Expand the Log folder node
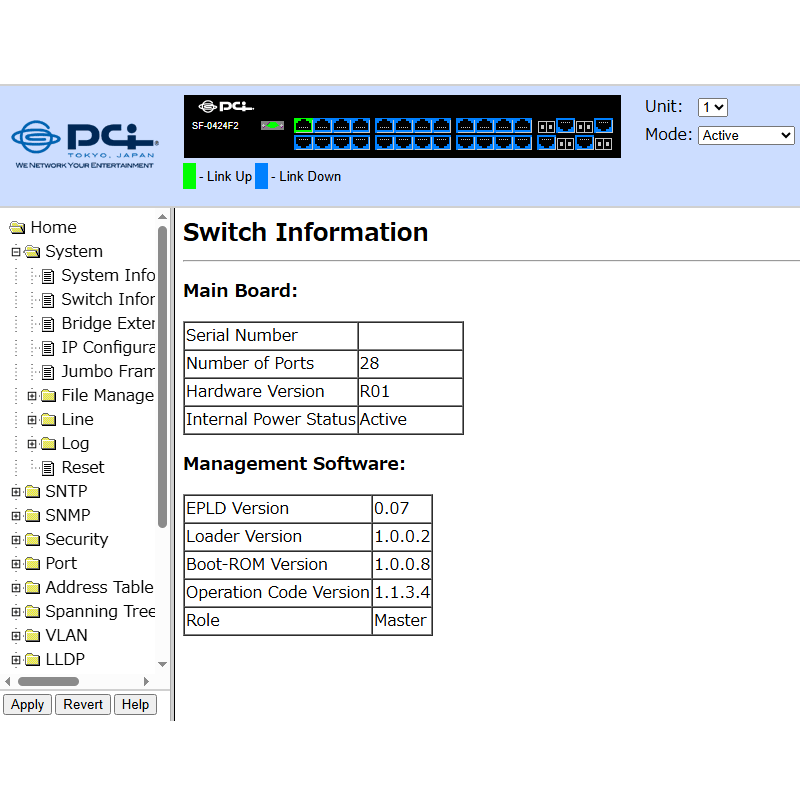Screen dimensions: 800x800 32,444
